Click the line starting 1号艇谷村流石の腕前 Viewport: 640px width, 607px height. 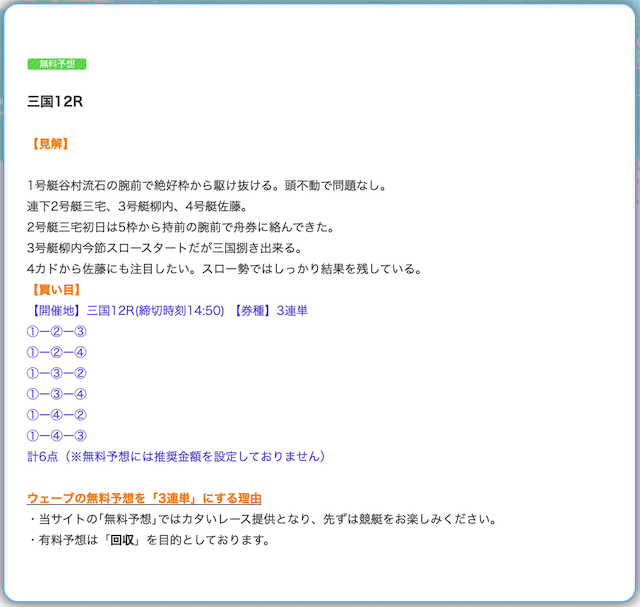click(x=207, y=186)
